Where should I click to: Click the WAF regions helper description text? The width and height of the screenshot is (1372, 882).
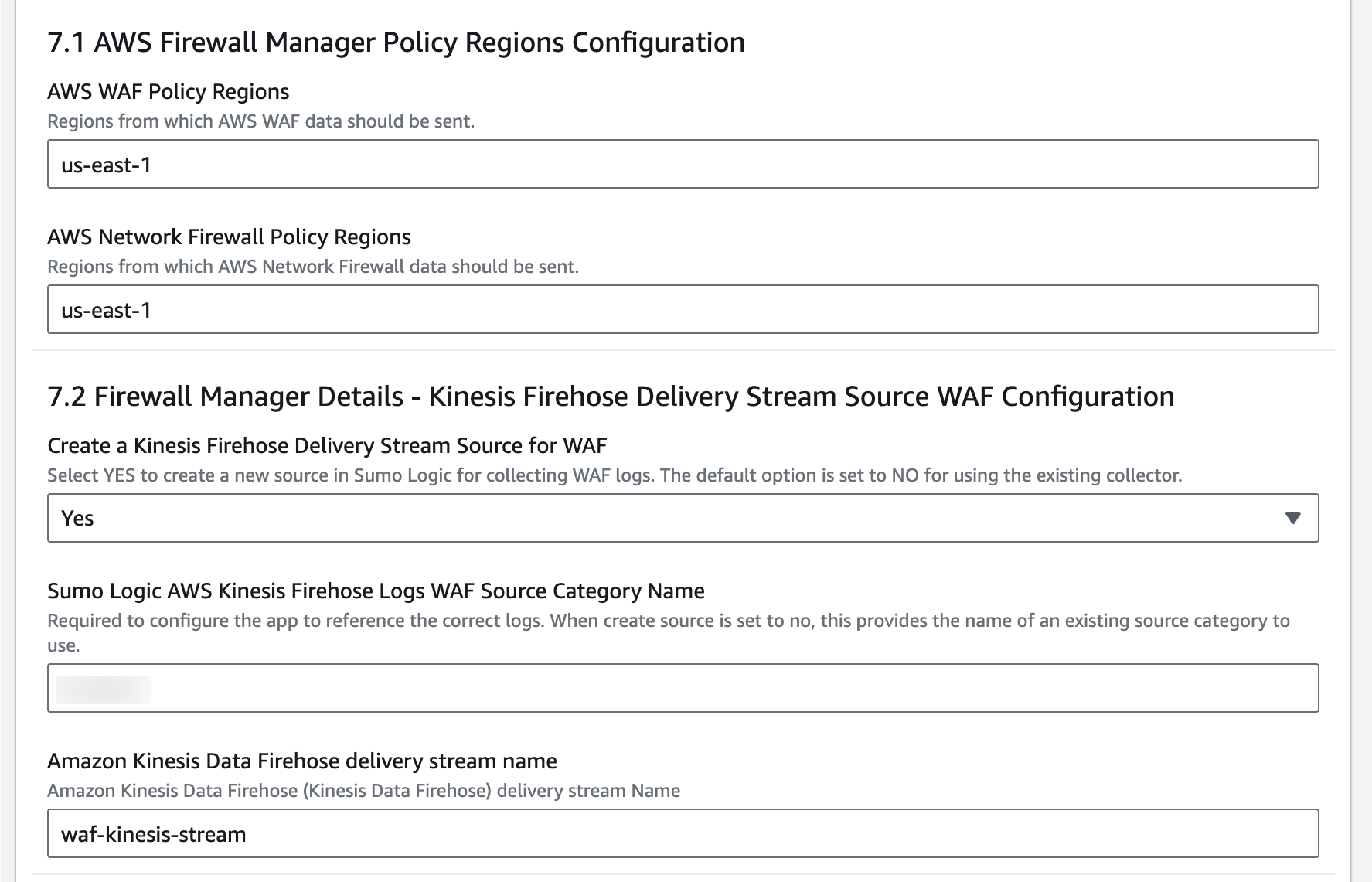[x=261, y=121]
